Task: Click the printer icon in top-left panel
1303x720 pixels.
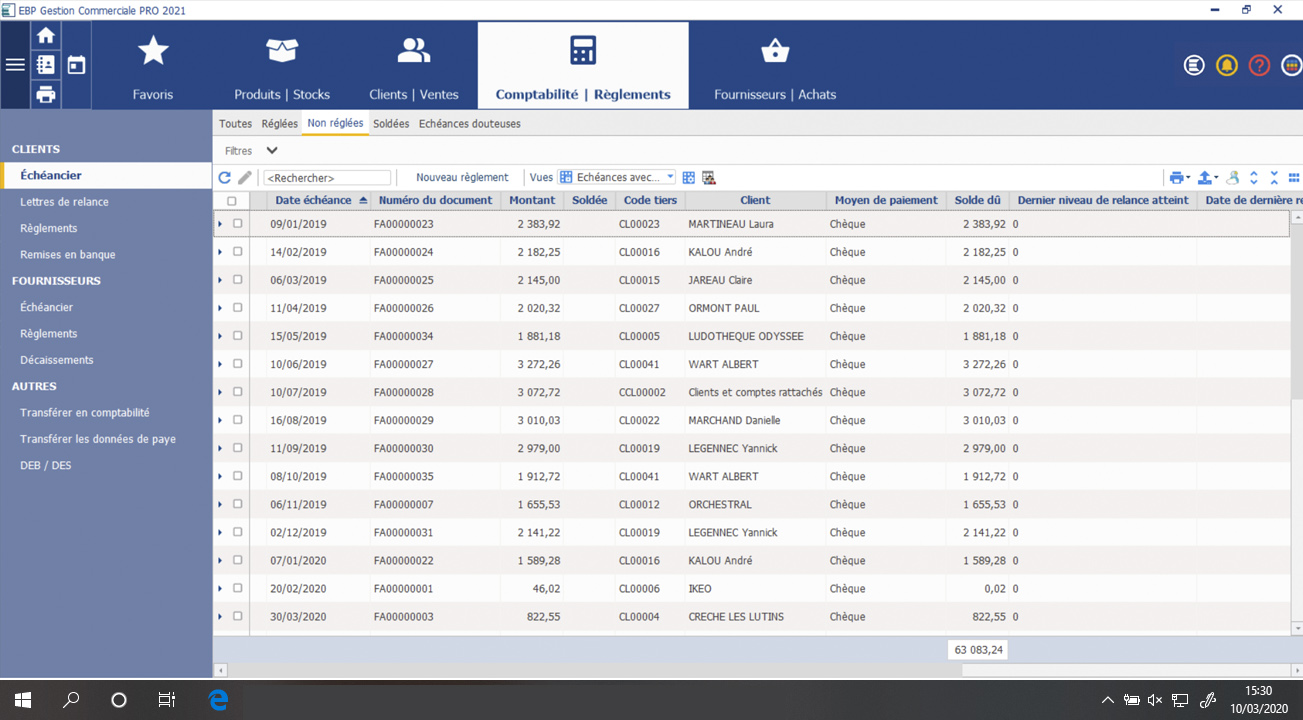Action: [x=45, y=94]
